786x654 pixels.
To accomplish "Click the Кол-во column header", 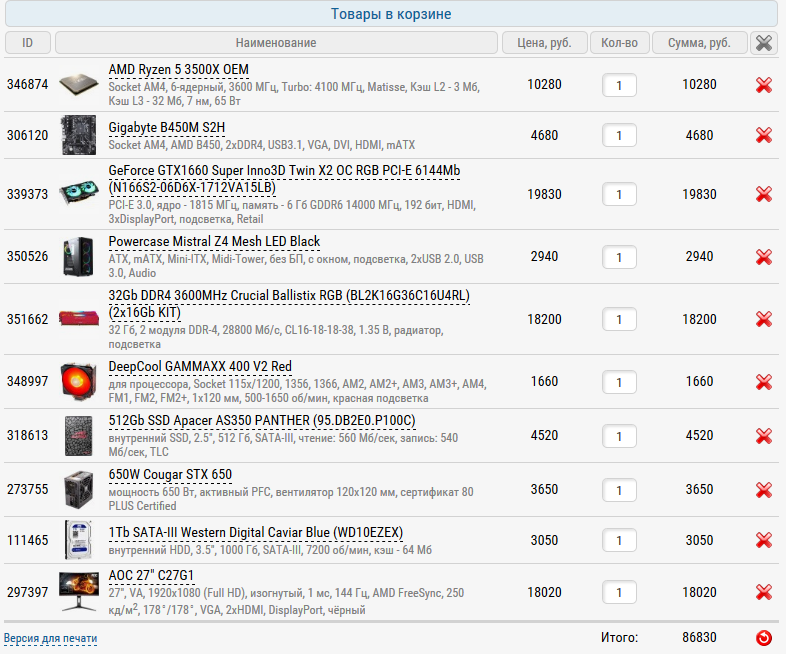I will [x=620, y=43].
